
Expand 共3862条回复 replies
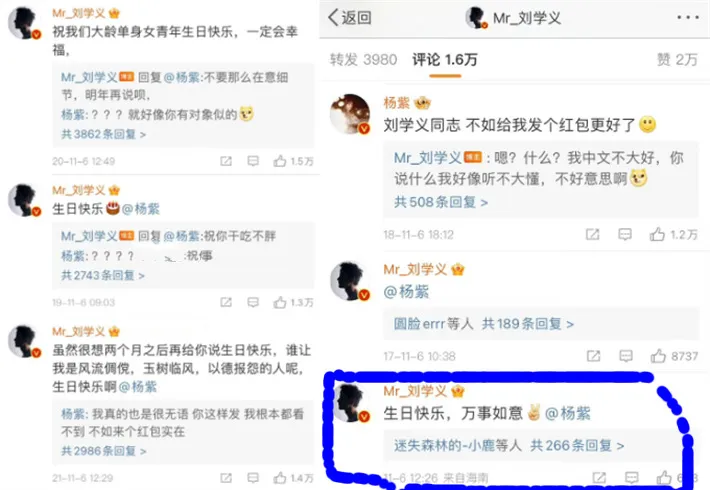click(x=103, y=135)
